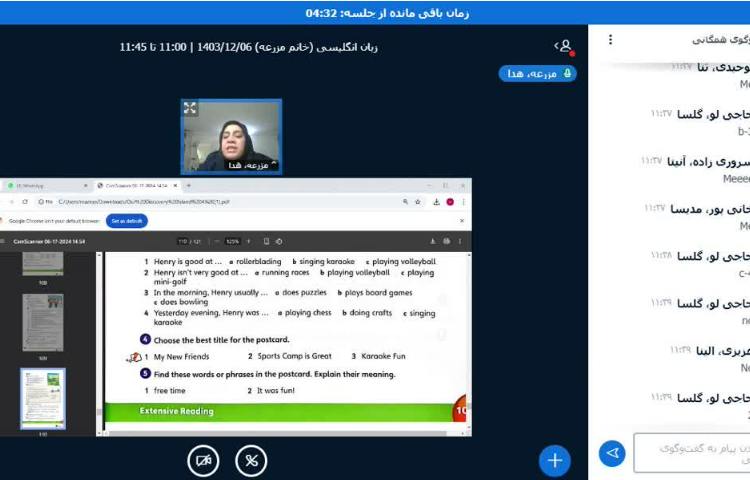Open the public chat options menu

pyautogui.click(x=611, y=40)
